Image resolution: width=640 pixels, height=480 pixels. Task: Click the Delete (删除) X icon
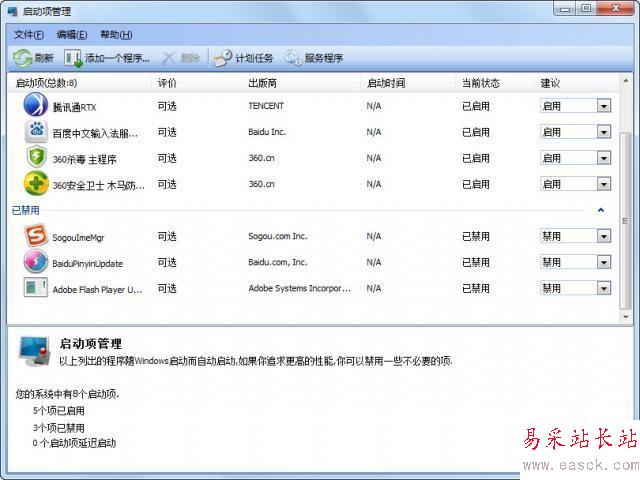[x=168, y=58]
